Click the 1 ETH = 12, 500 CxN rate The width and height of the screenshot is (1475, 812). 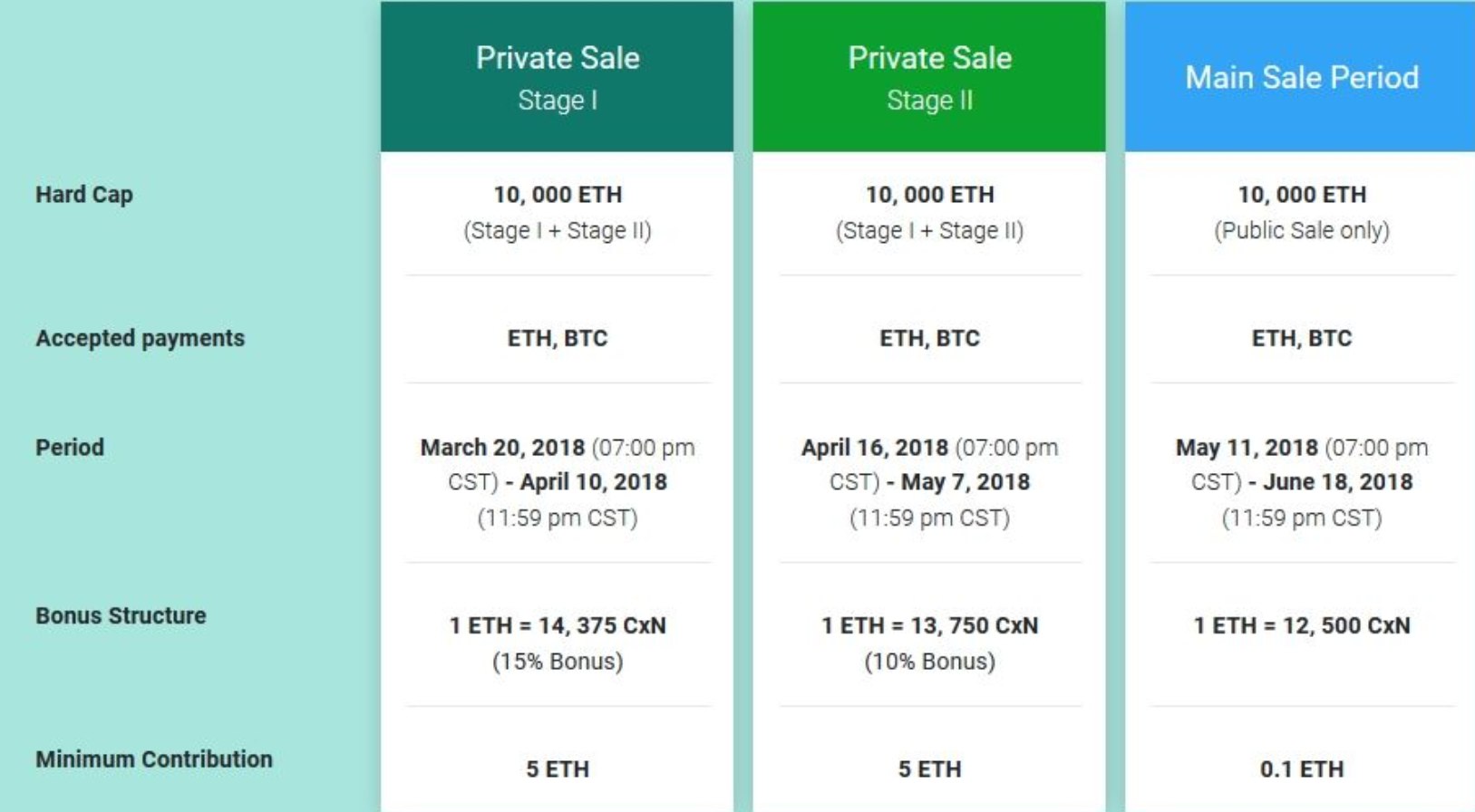1302,625
